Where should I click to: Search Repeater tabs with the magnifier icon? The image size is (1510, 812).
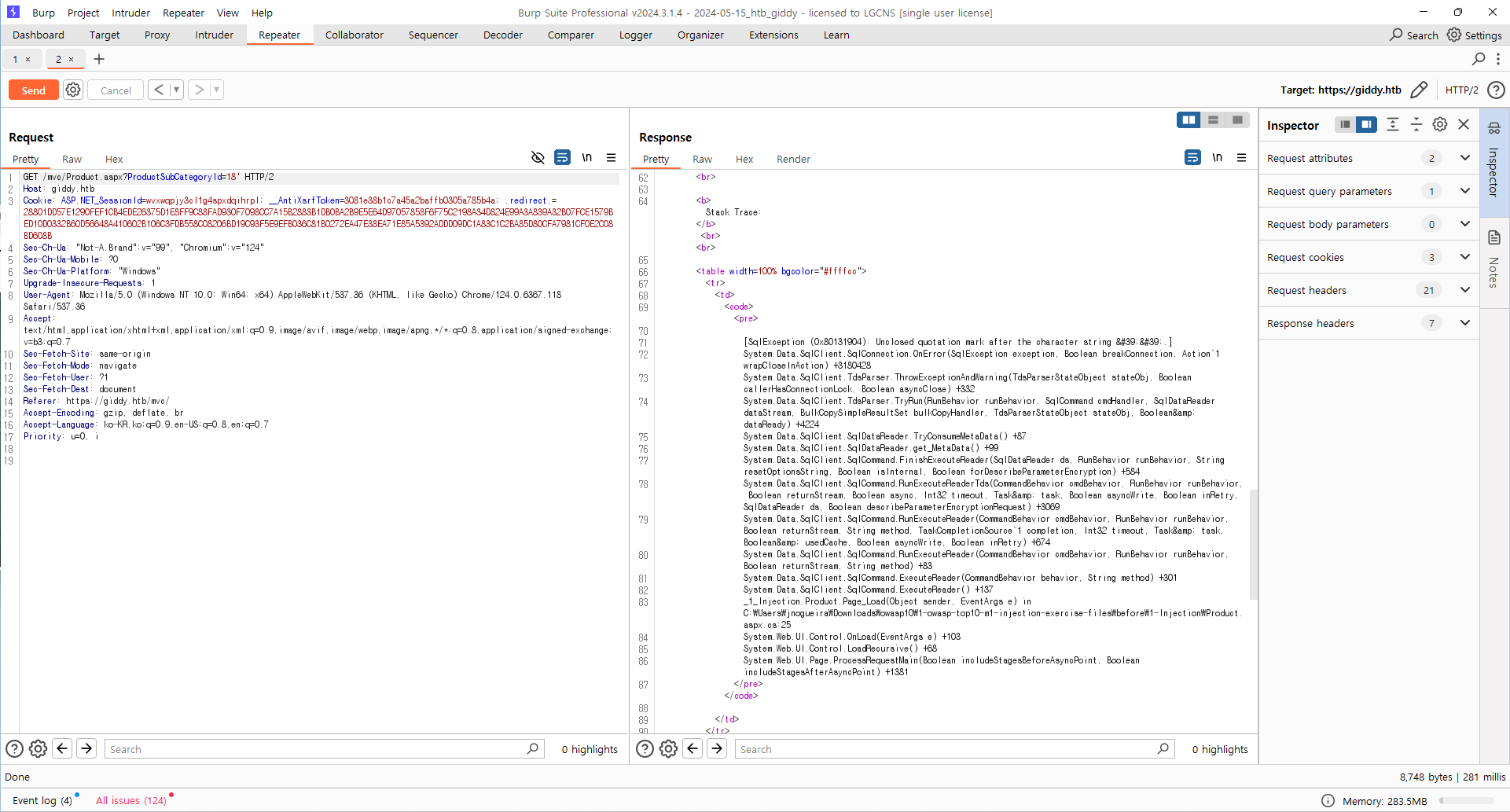[1479, 59]
